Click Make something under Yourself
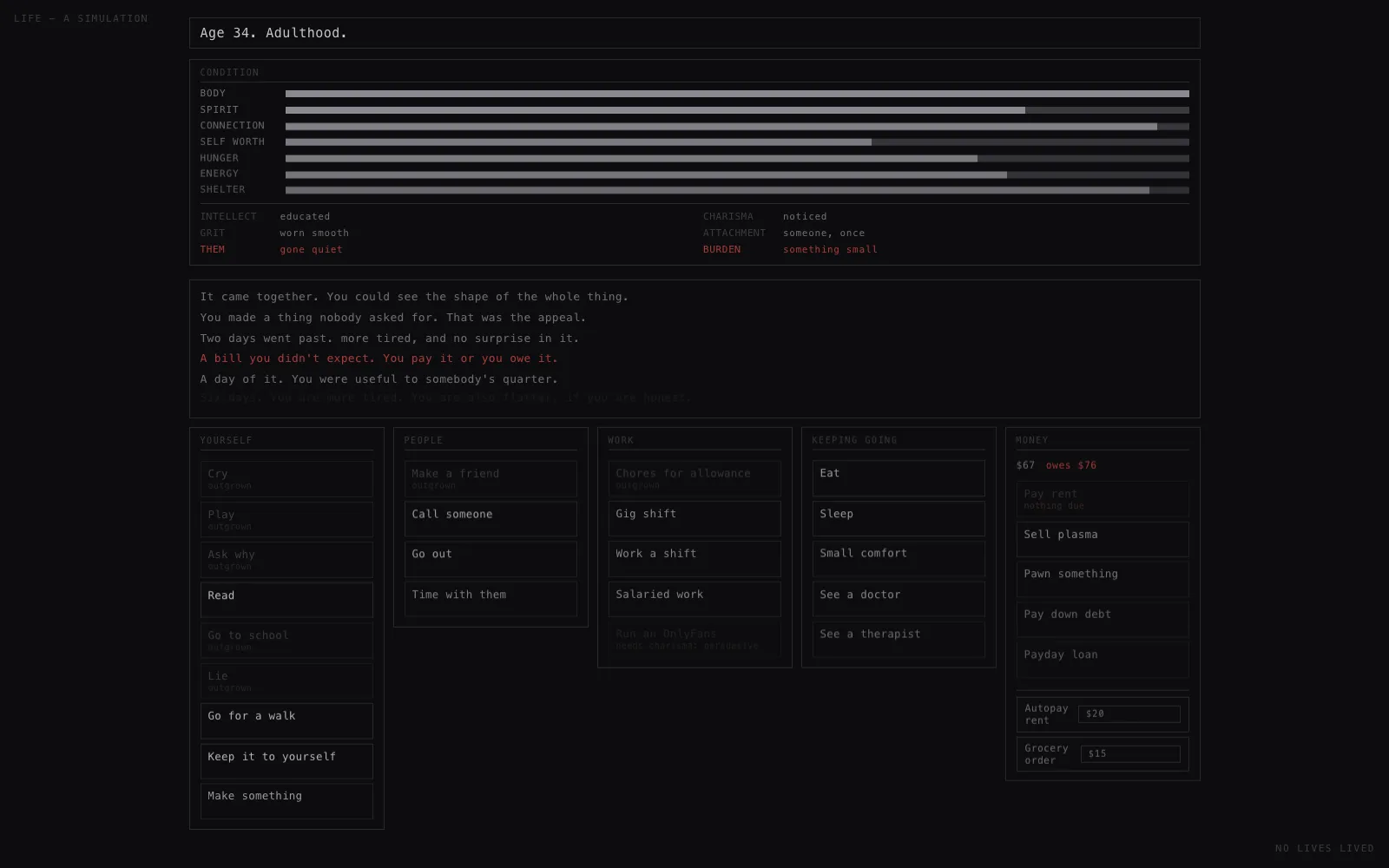The width and height of the screenshot is (1389, 868). [x=286, y=801]
